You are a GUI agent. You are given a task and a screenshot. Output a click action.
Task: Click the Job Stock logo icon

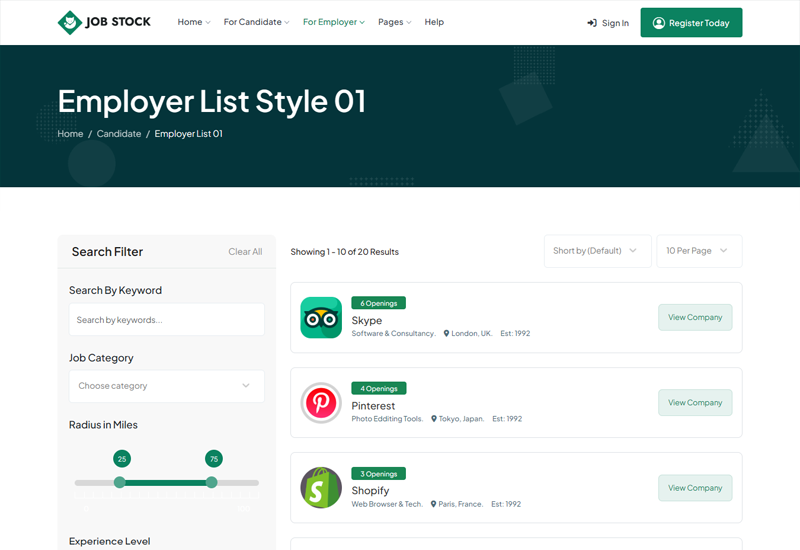70,22
